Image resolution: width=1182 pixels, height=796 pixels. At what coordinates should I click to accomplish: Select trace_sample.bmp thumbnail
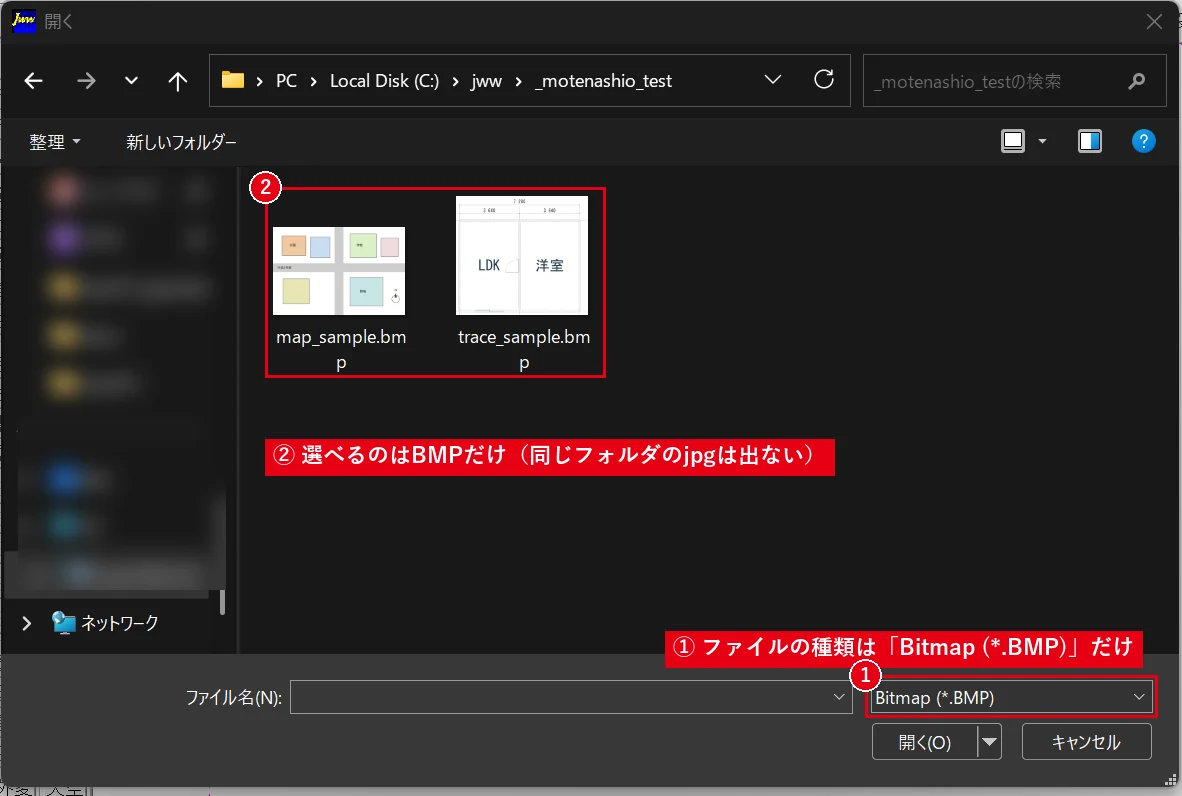point(522,256)
